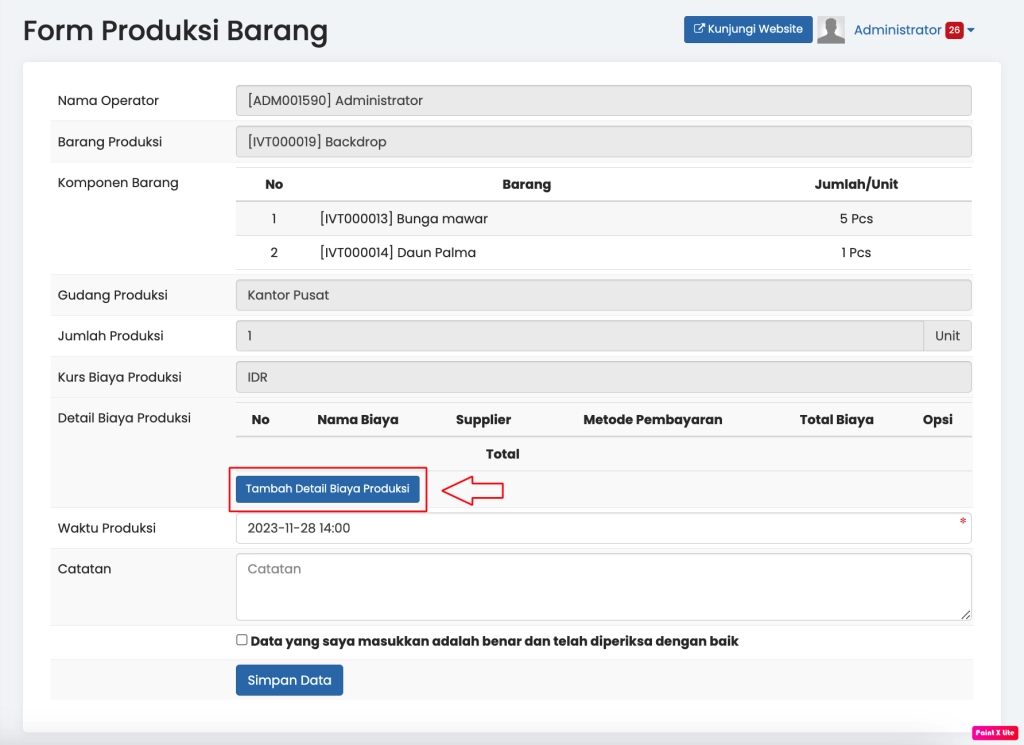Expand the Administrator account dropdown caret
1024x745 pixels.
pos(971,31)
